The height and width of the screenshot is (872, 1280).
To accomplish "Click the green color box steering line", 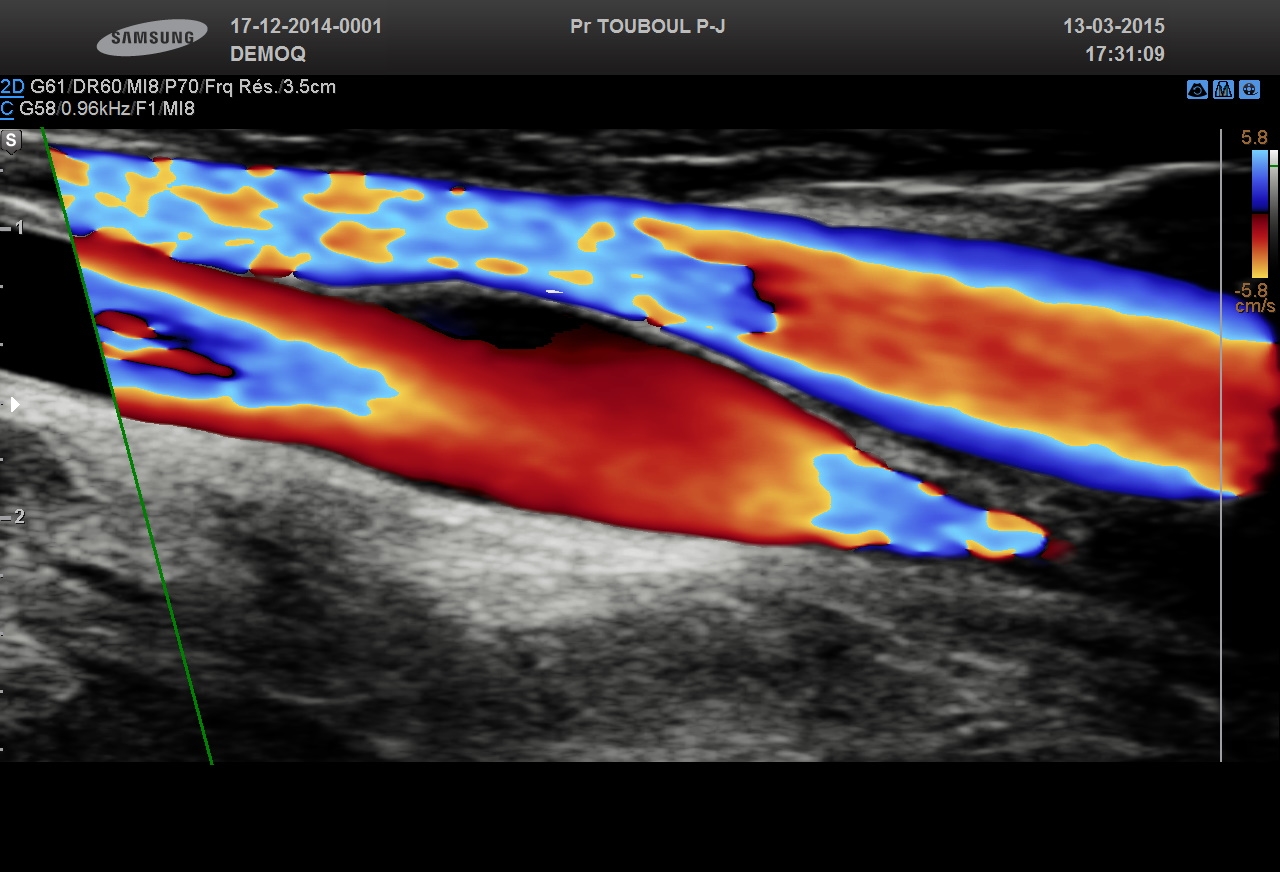I will pyautogui.click(x=130, y=450).
